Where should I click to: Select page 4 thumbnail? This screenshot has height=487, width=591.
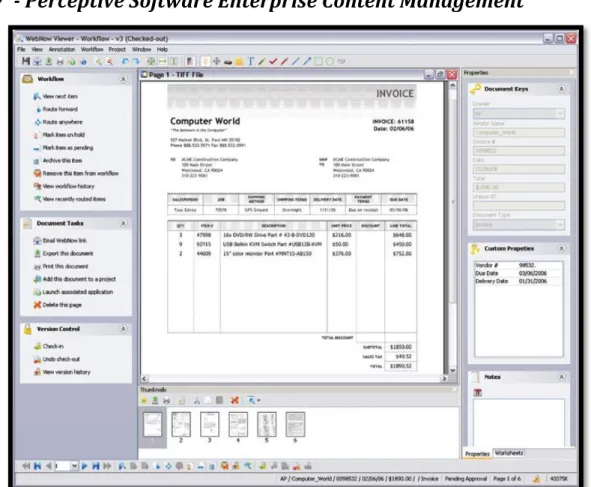click(238, 425)
